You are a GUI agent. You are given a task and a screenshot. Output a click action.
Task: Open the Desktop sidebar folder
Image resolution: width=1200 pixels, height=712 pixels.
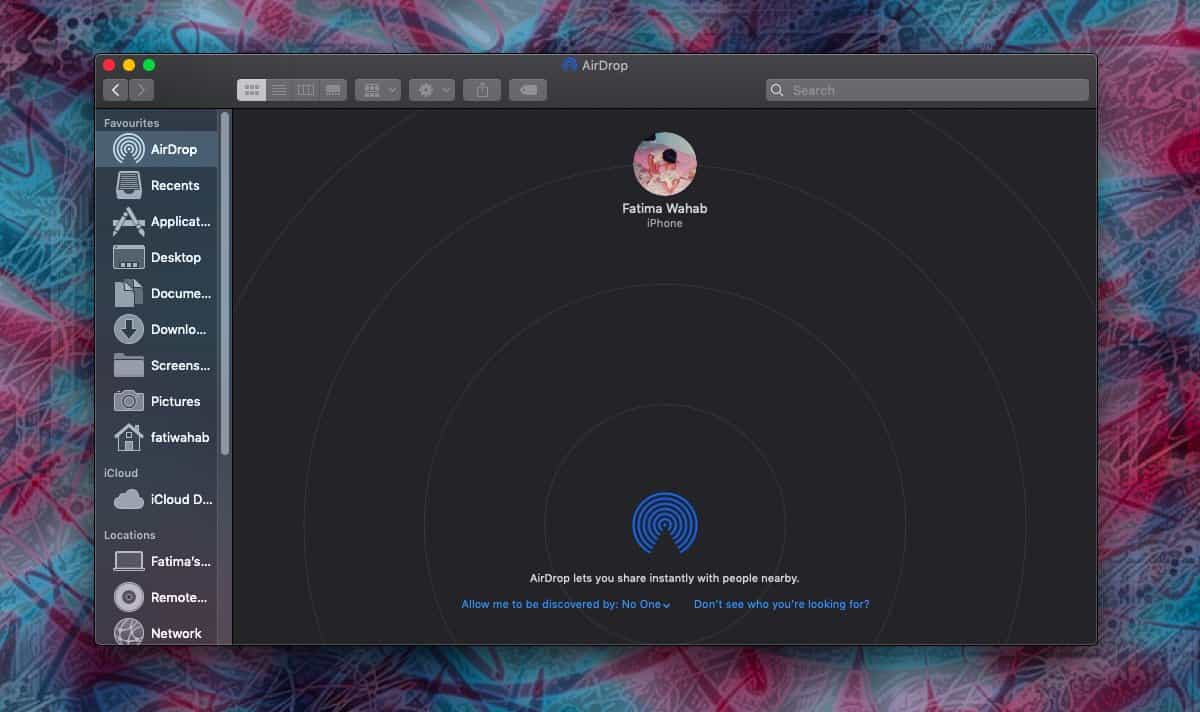(157, 257)
